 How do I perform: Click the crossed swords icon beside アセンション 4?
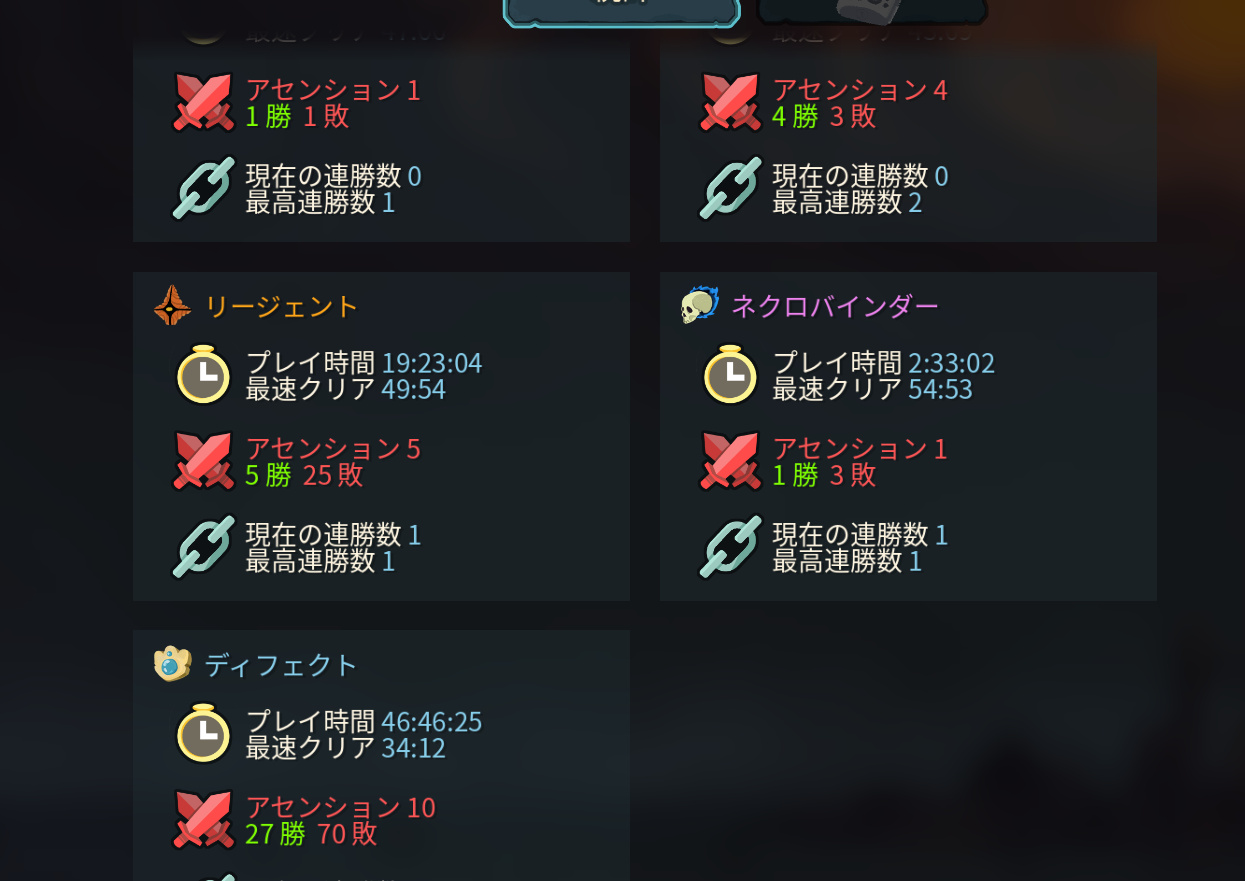pyautogui.click(x=731, y=102)
